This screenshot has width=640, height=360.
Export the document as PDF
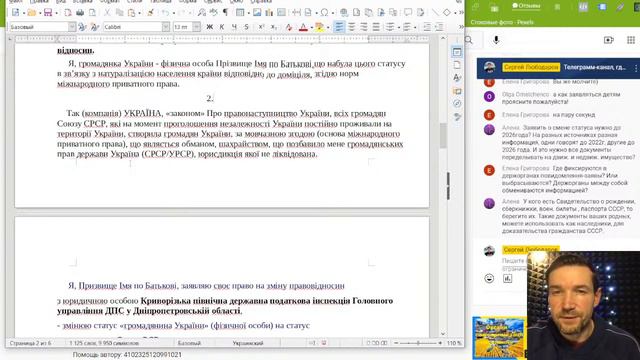tap(68, 13)
